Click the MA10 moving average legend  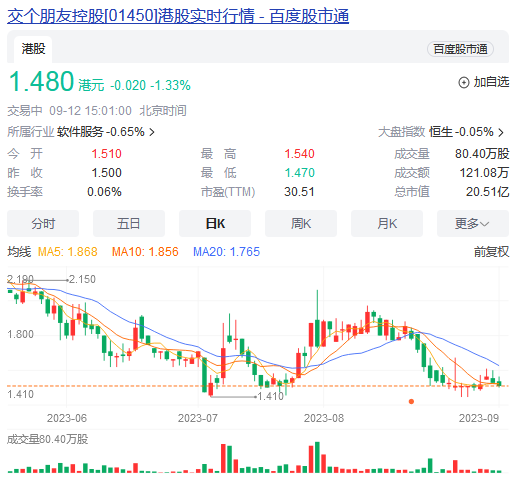pyautogui.click(x=145, y=252)
